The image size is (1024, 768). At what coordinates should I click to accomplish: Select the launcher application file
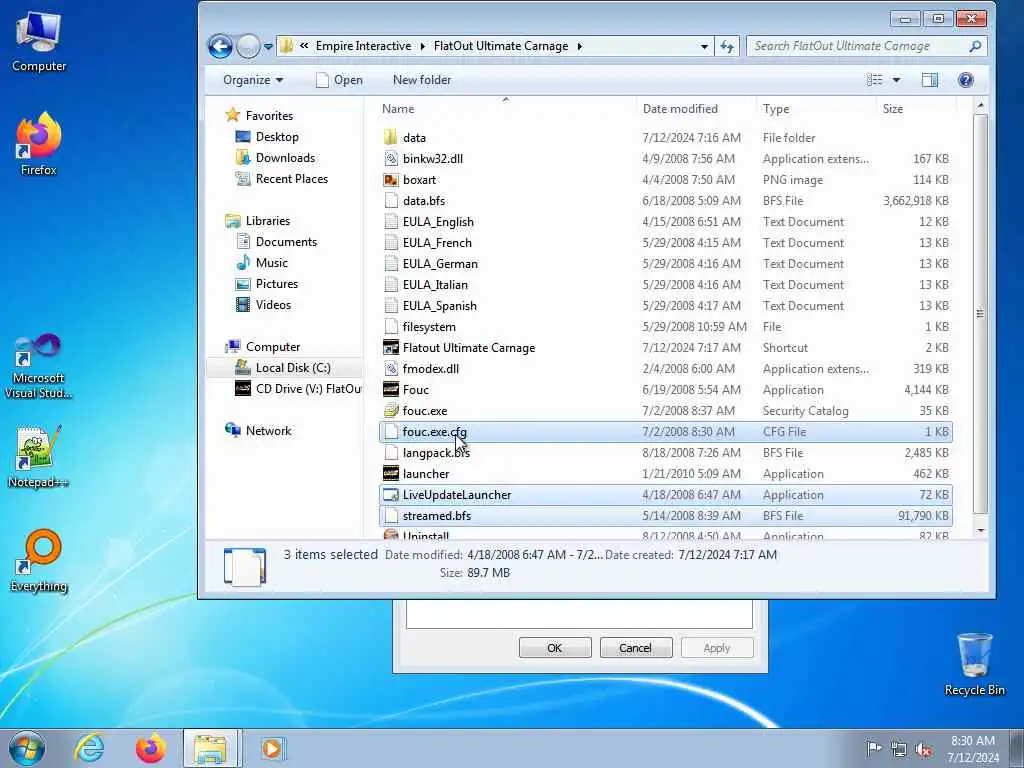[x=426, y=473]
